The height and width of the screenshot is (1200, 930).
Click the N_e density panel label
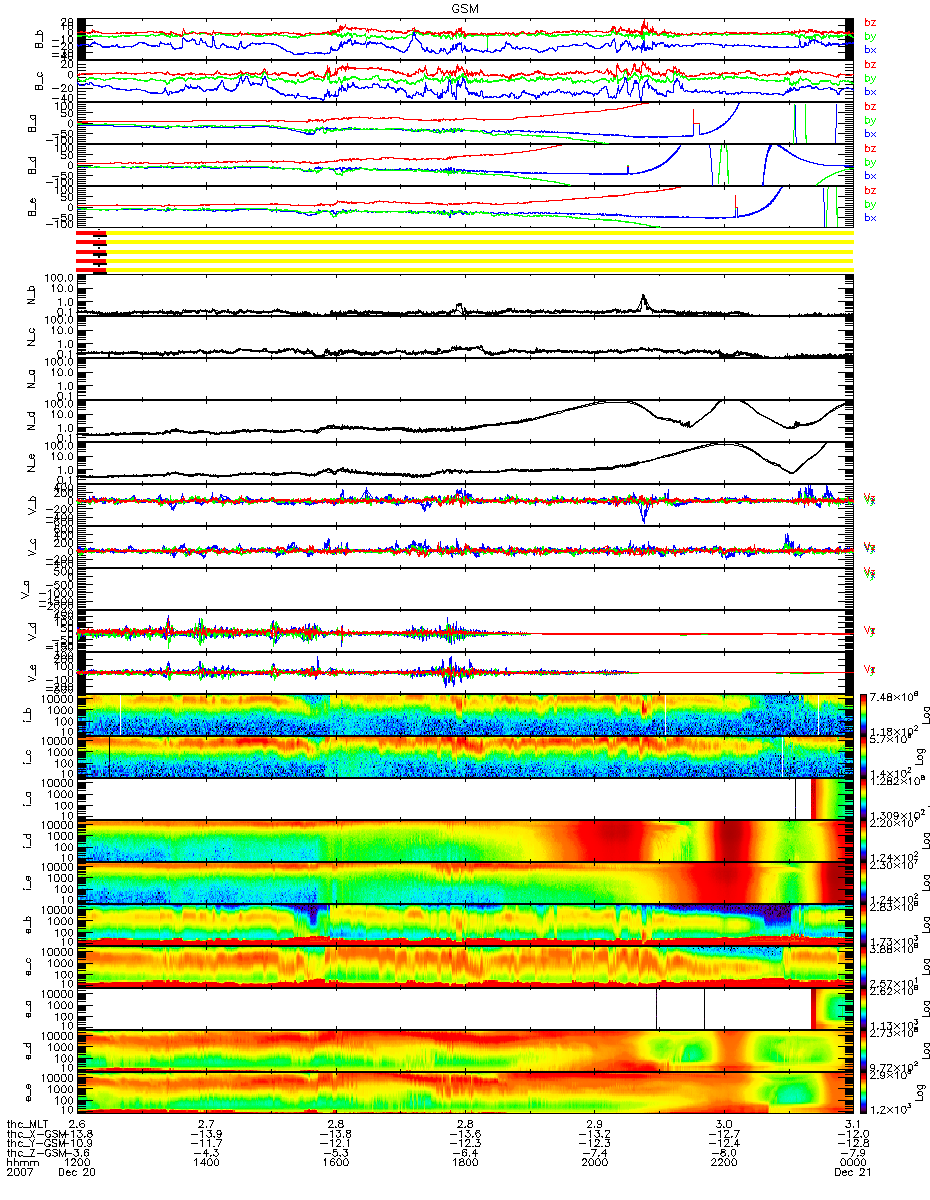[x=29, y=463]
